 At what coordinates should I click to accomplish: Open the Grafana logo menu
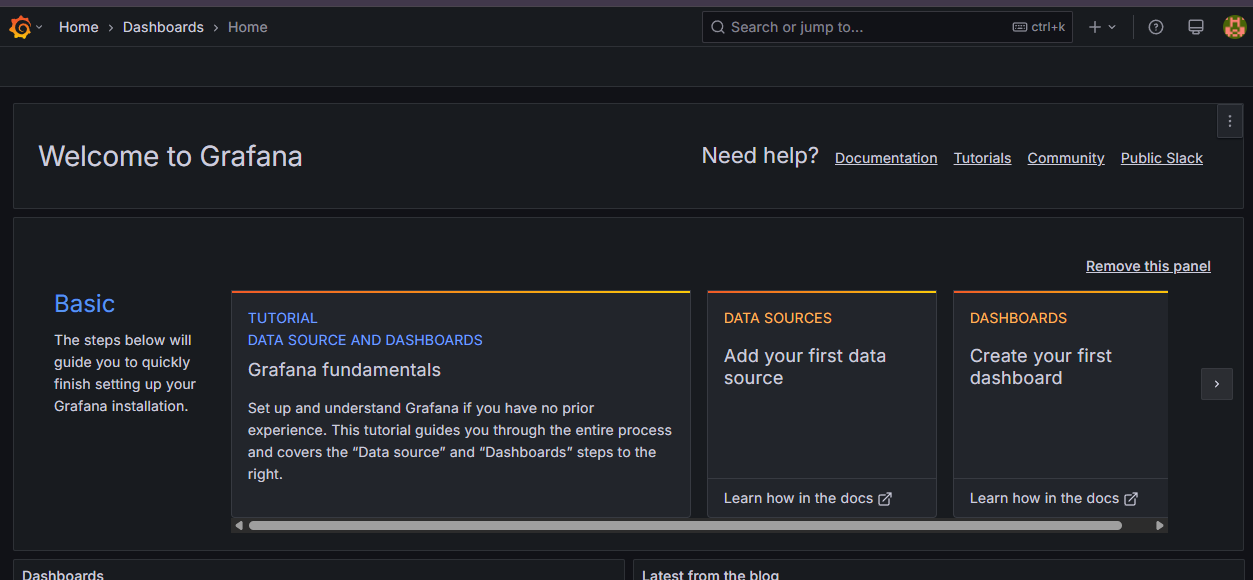point(20,27)
